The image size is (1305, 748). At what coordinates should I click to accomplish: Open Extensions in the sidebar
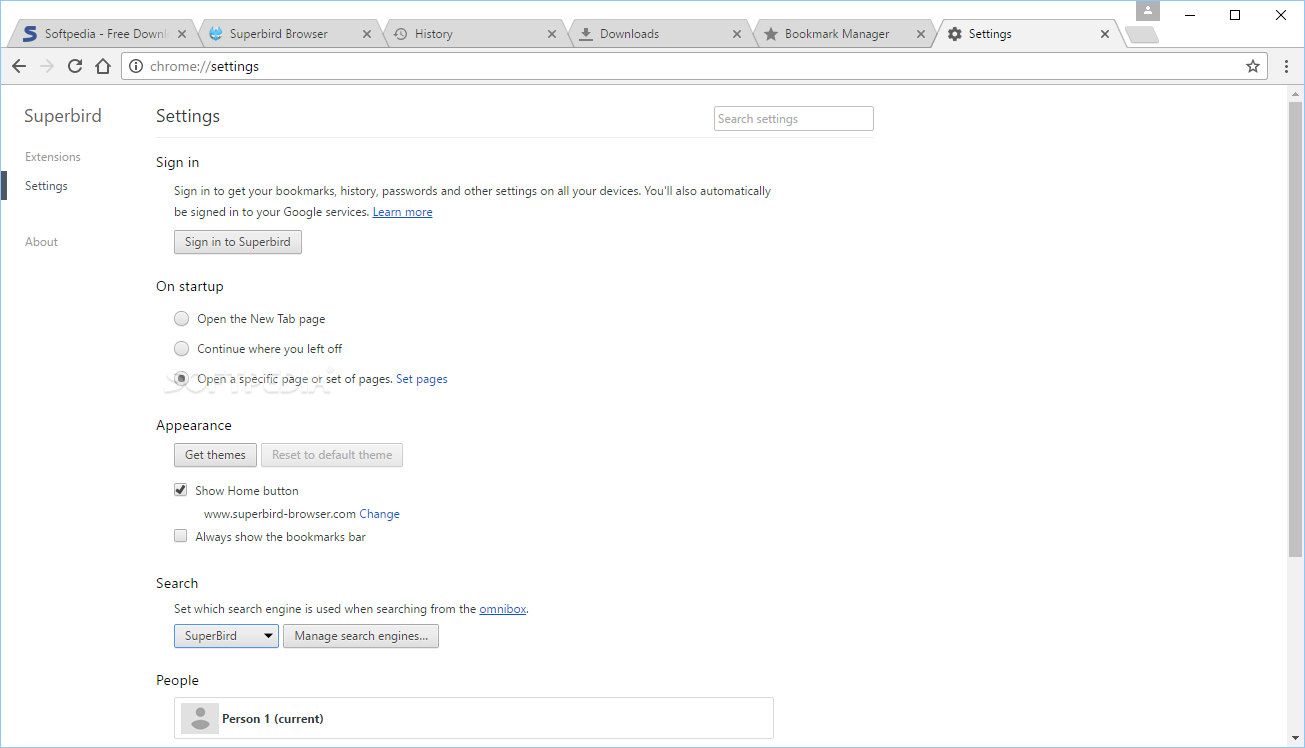53,157
